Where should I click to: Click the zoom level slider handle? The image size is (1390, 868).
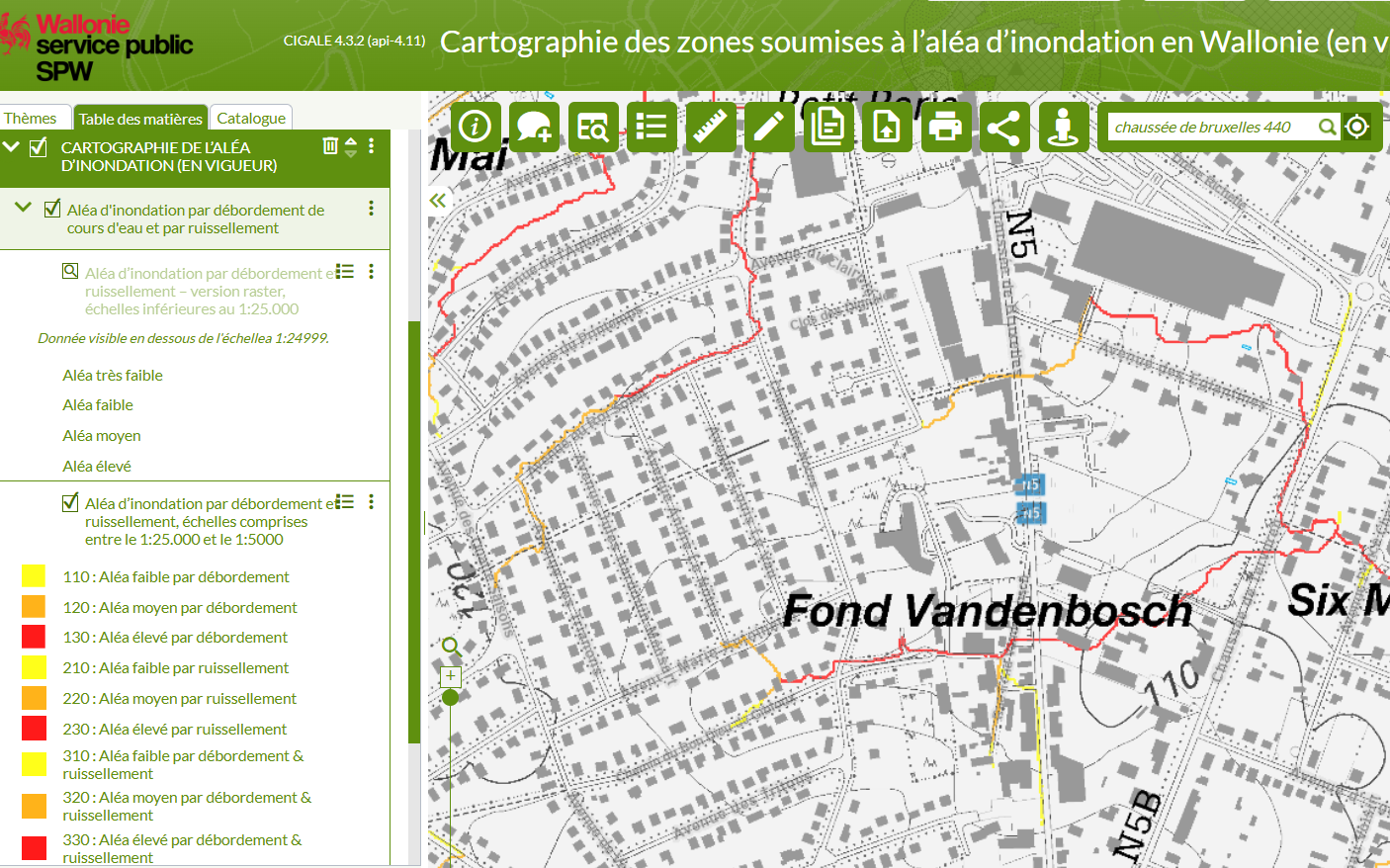tap(451, 698)
